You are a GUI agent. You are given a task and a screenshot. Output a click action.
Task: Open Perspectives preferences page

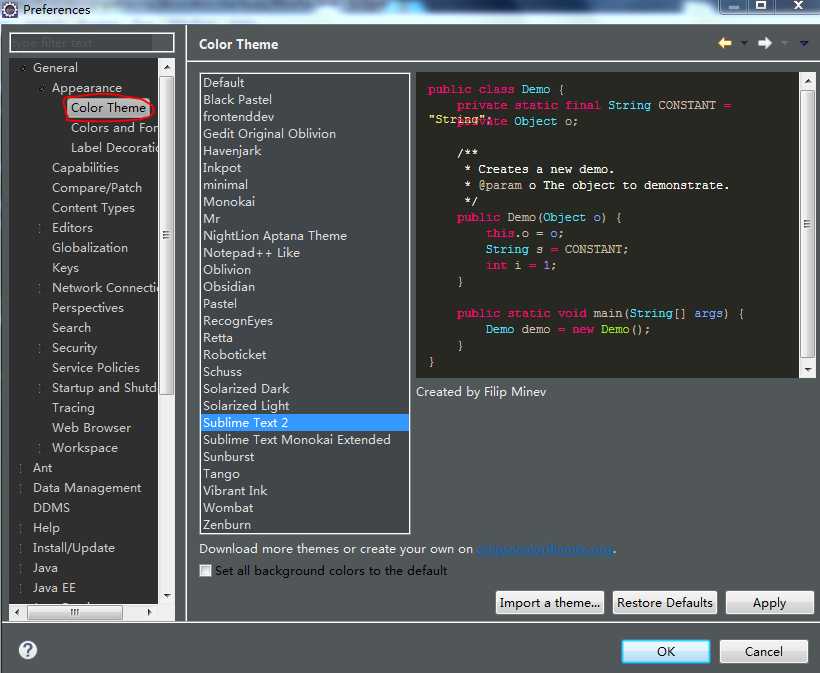click(88, 308)
